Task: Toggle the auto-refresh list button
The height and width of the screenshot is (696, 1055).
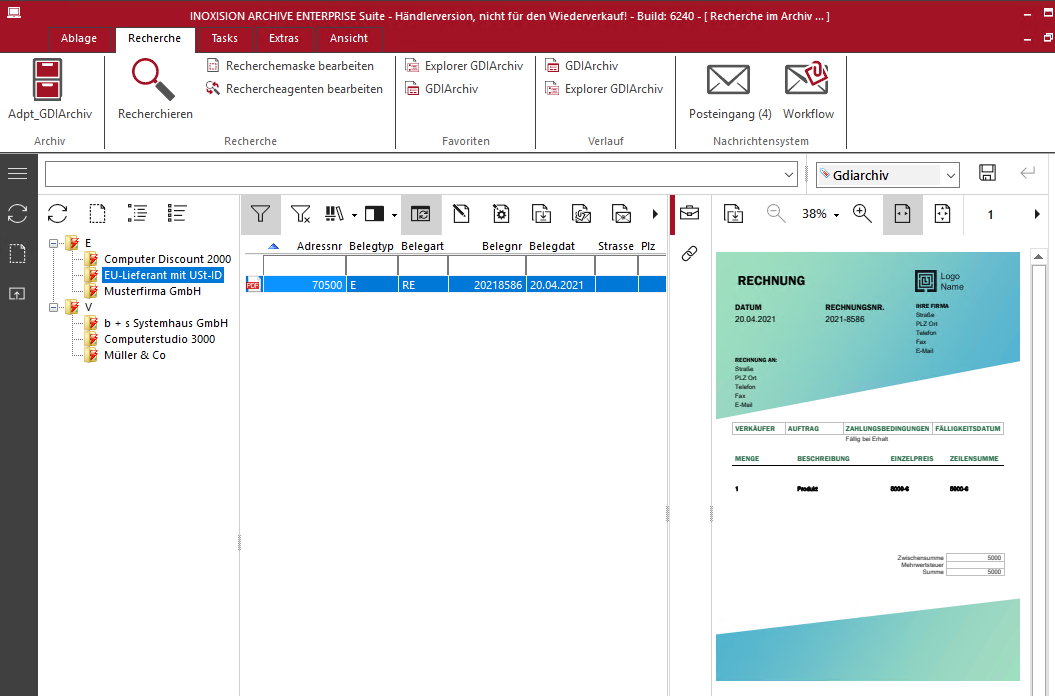Action: point(421,213)
